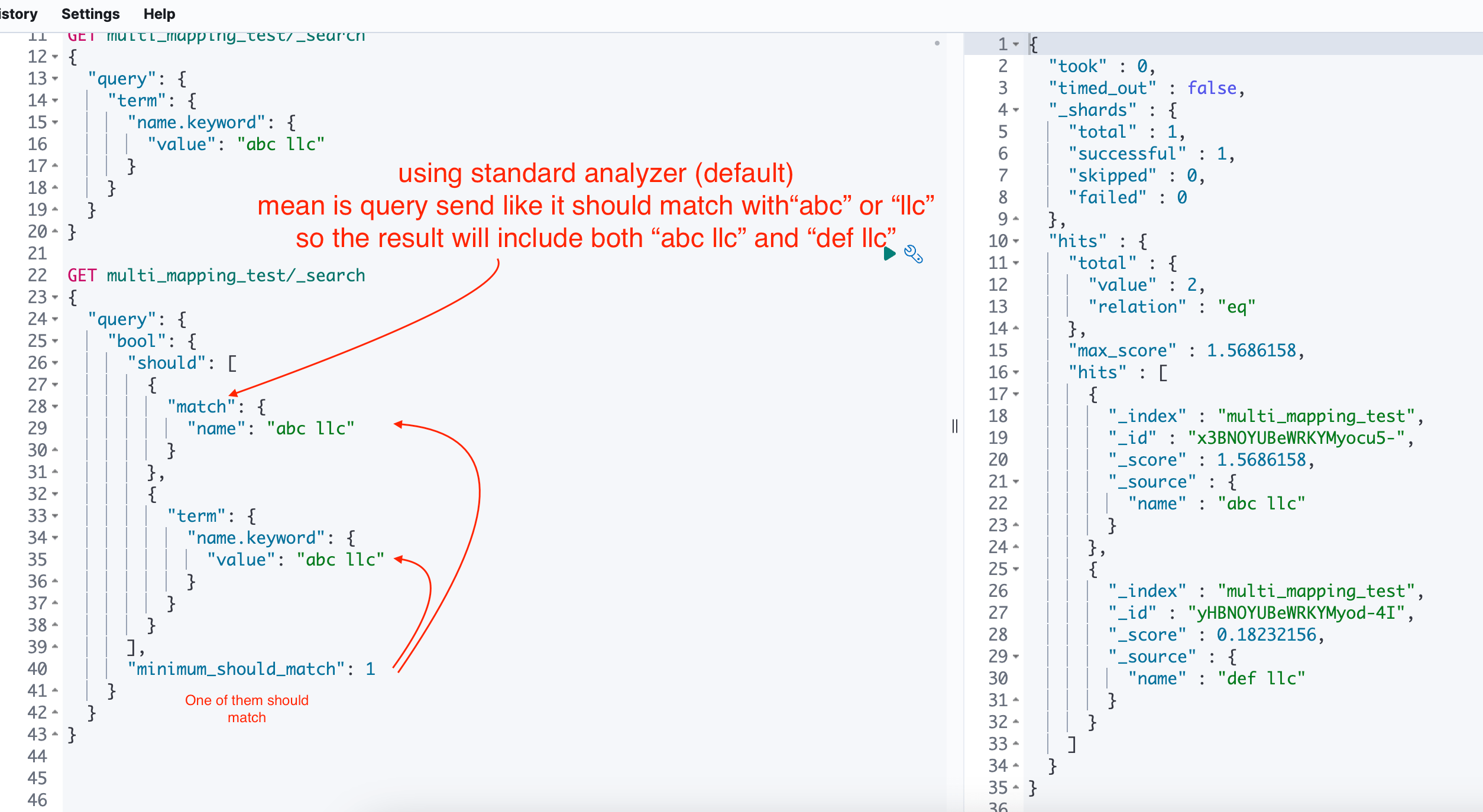Viewport: 1483px width, 812px height.
Task: Collapse the "match" block at line 28
Action: [x=55, y=407]
